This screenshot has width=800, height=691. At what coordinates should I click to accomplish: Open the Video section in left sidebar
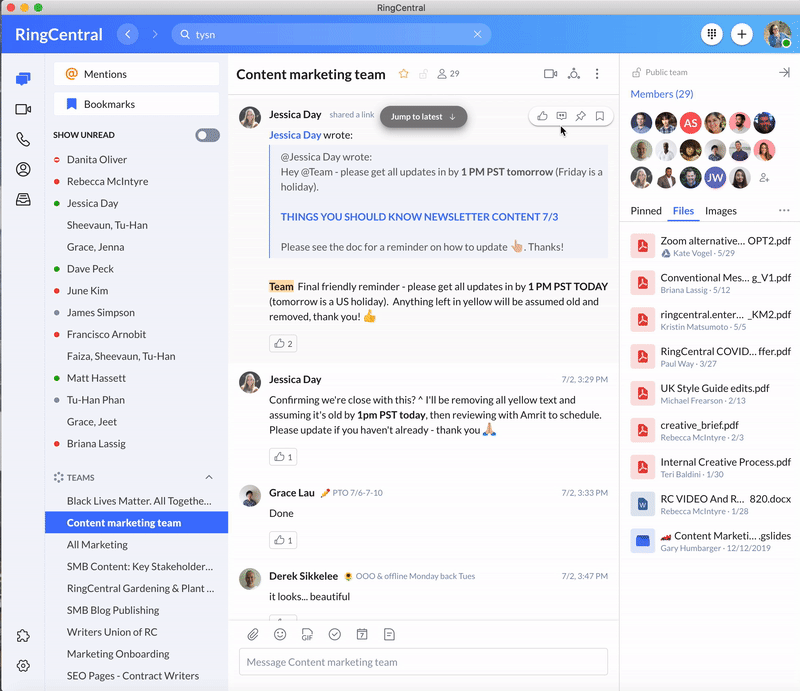click(x=23, y=109)
